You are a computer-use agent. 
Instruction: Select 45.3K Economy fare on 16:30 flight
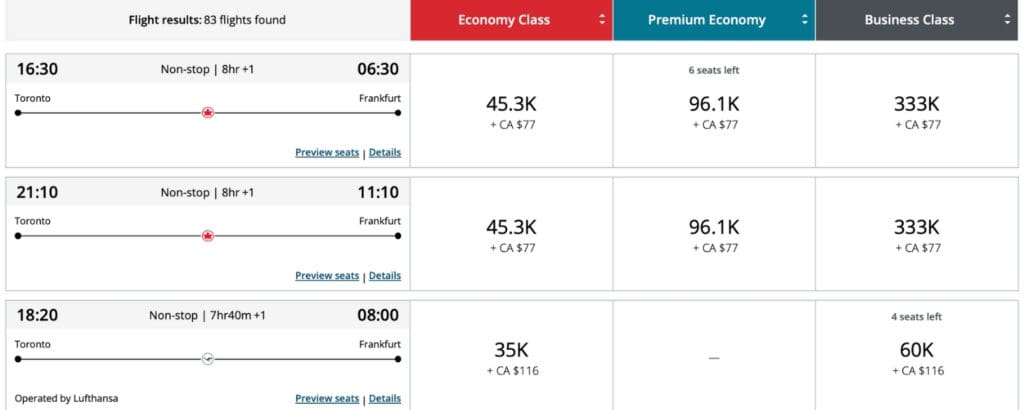click(x=511, y=110)
